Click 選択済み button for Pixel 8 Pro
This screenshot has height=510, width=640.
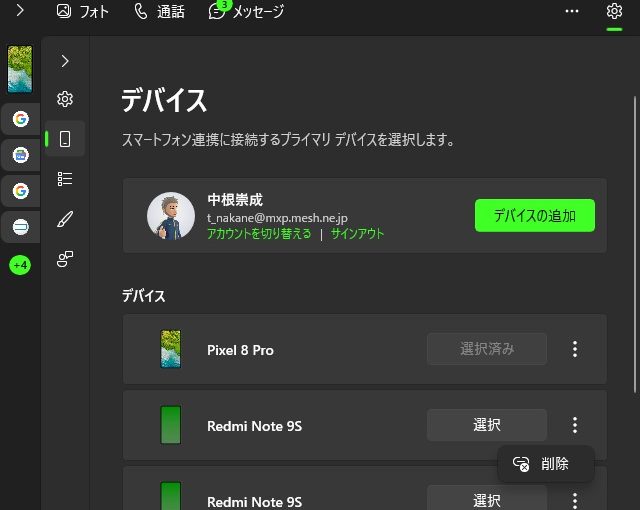point(487,349)
